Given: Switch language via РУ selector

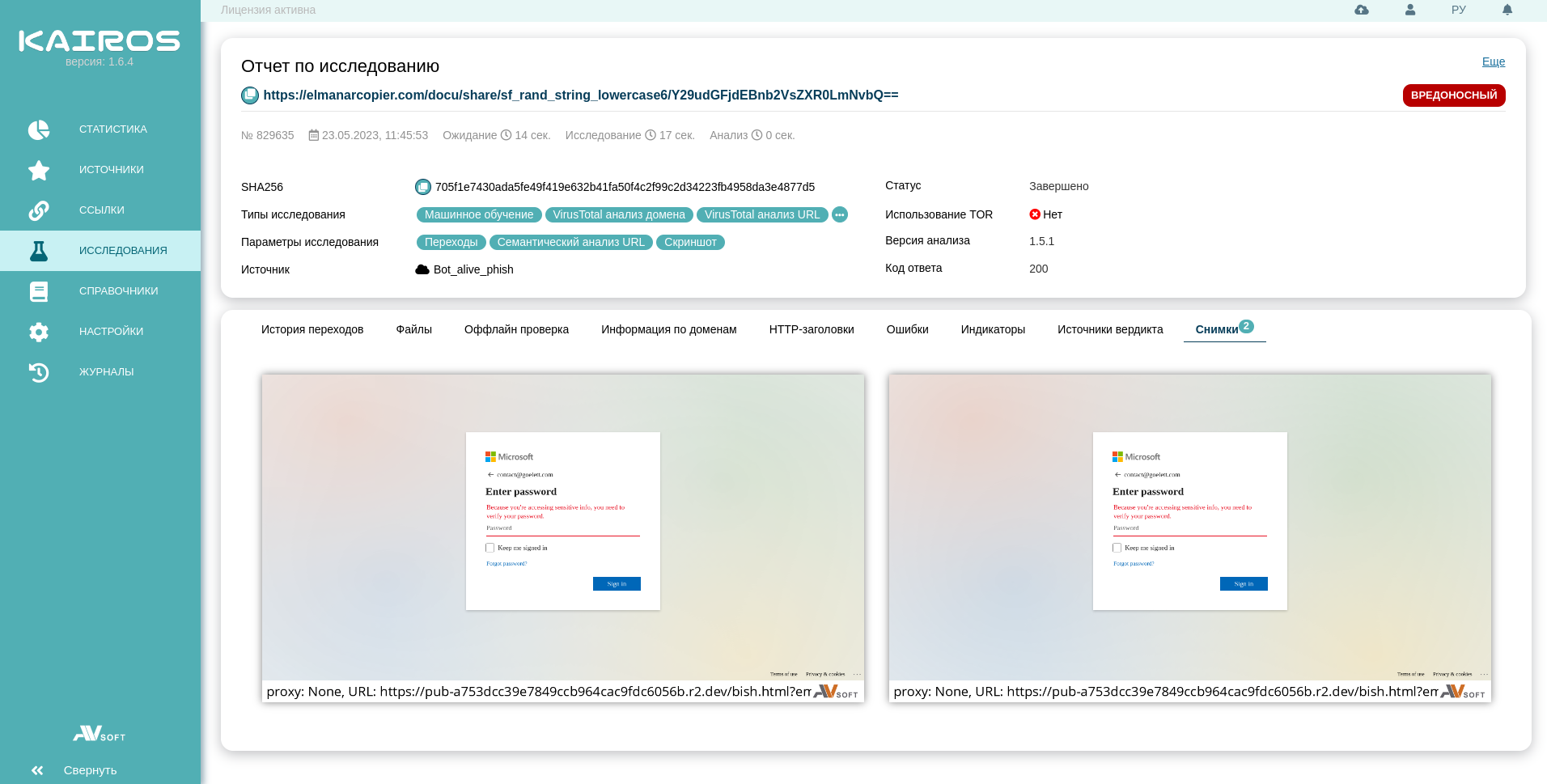Looking at the screenshot, I should coord(1458,10).
